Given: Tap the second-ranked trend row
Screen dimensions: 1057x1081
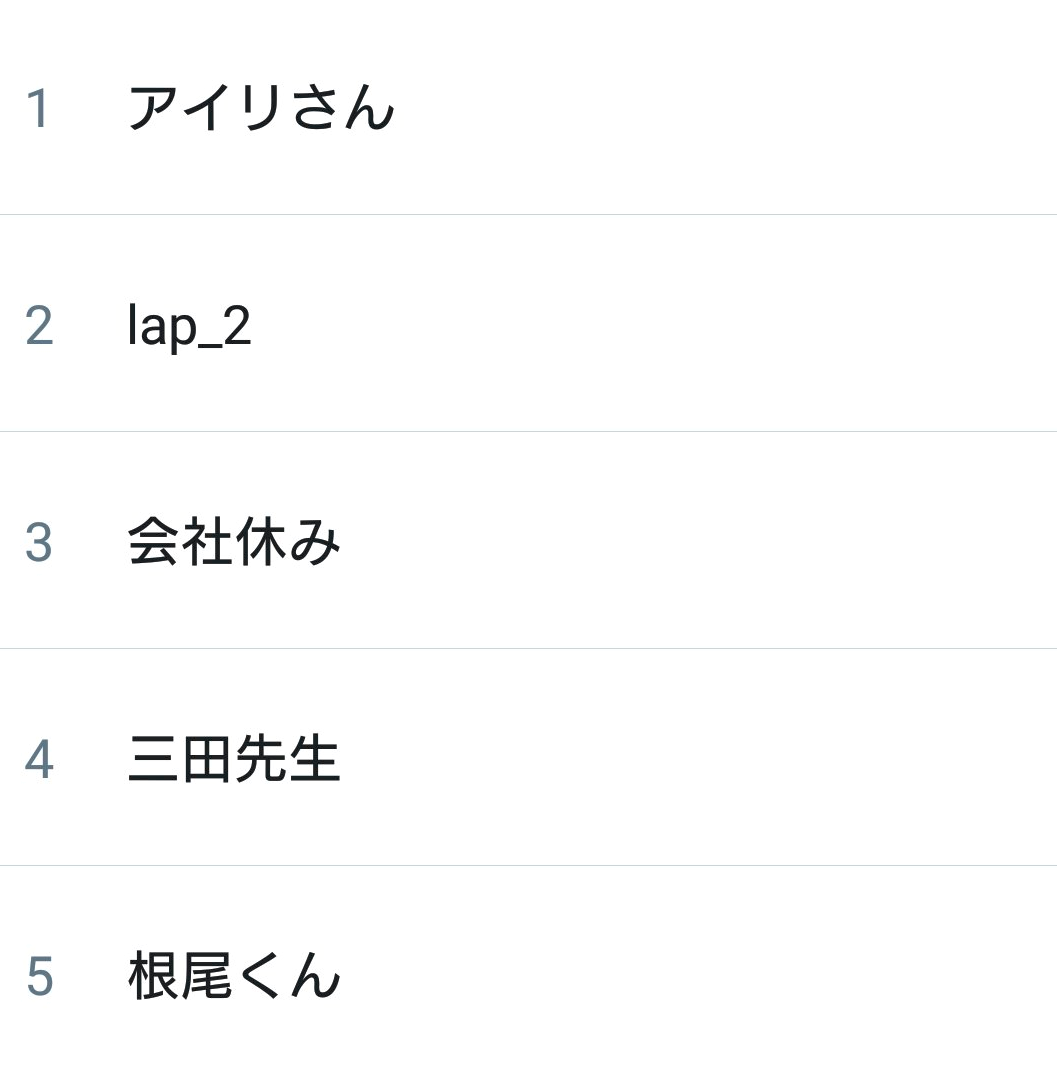Looking at the screenshot, I should click(x=528, y=323).
